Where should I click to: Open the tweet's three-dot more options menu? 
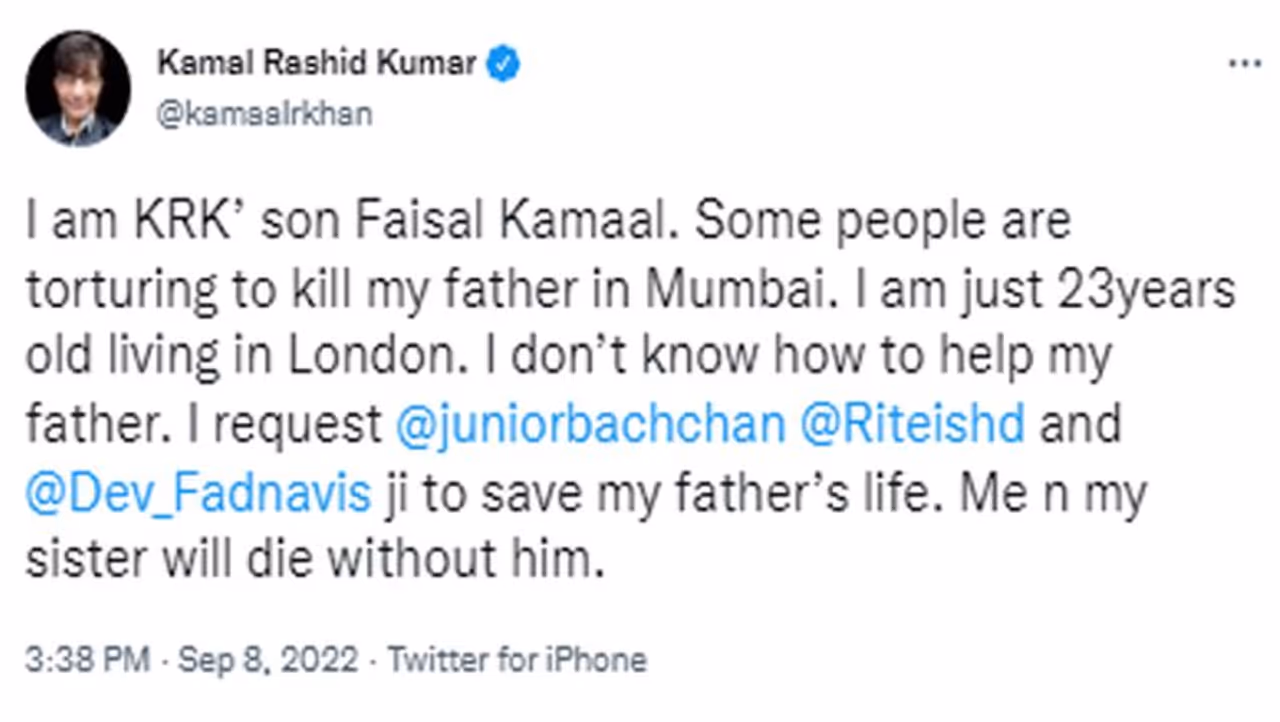(x=1244, y=65)
